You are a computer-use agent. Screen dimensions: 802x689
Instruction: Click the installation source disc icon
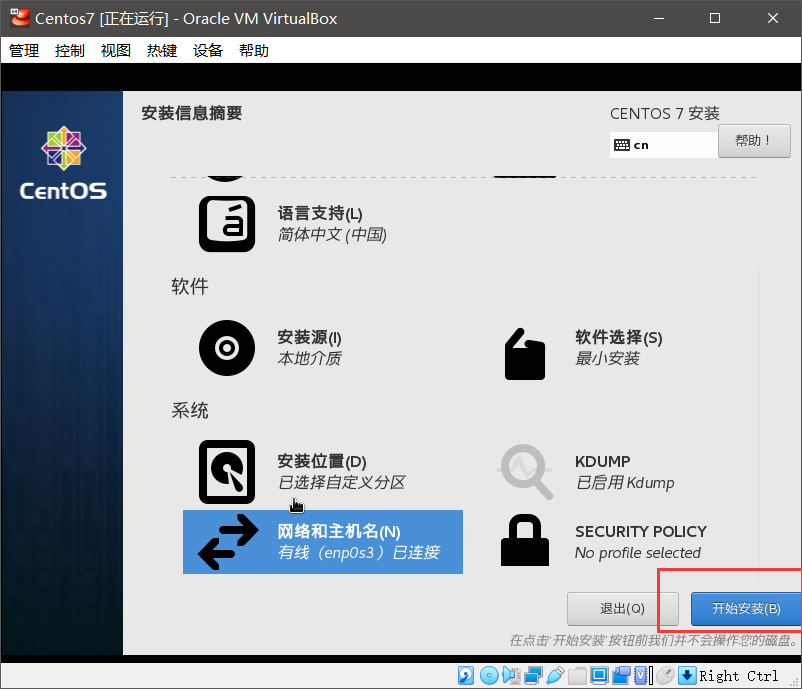tap(227, 348)
